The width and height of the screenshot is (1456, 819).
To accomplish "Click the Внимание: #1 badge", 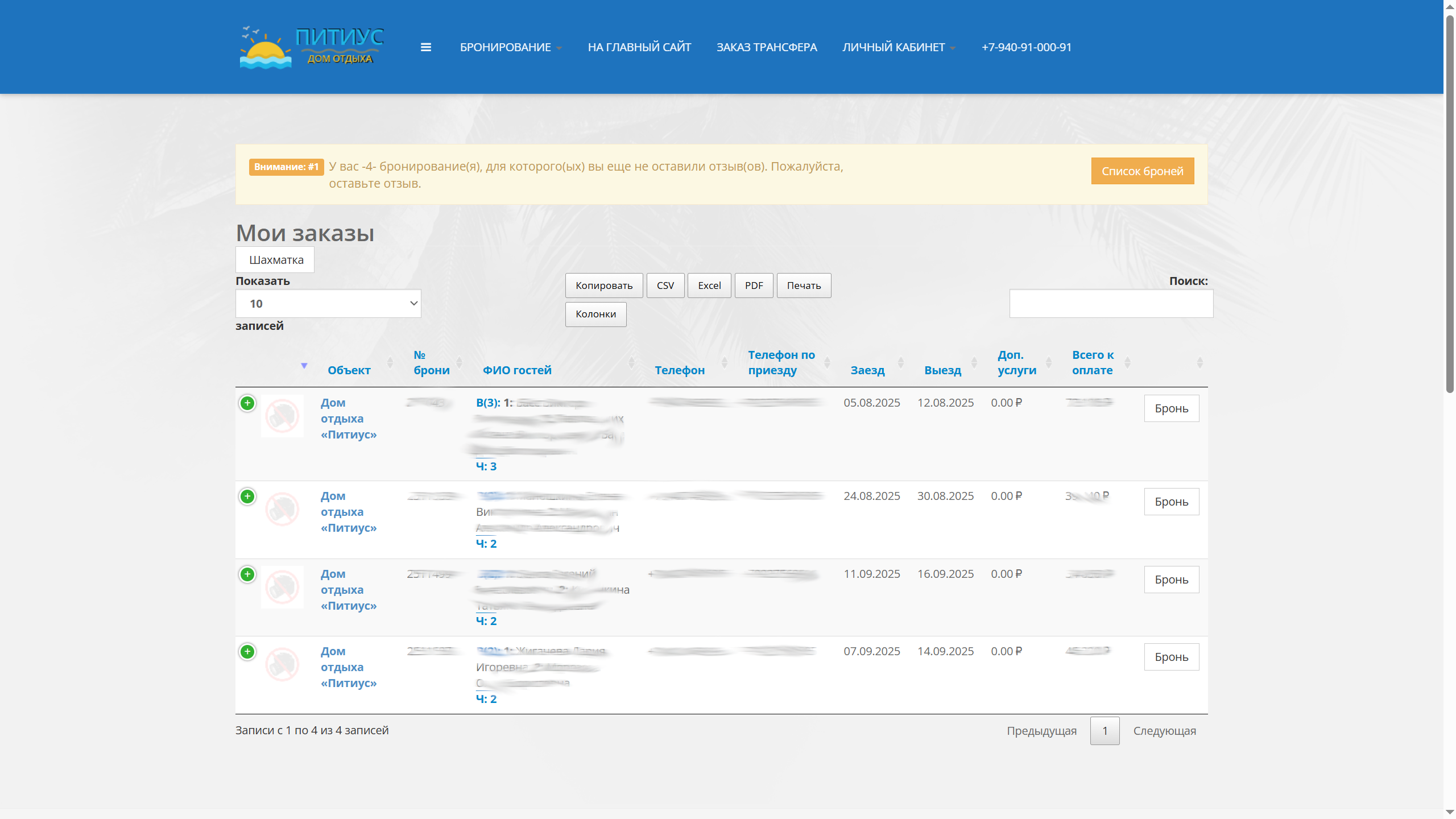I will (x=286, y=167).
